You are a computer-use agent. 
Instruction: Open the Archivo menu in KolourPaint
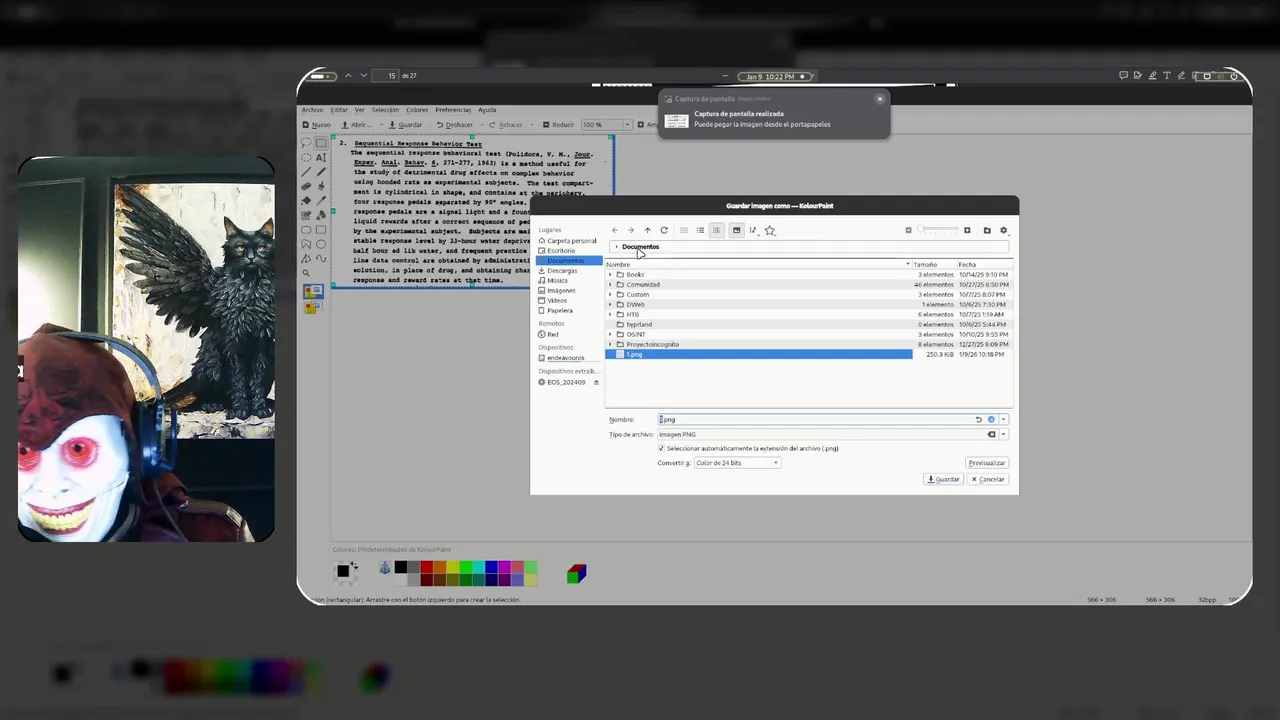pyautogui.click(x=313, y=110)
